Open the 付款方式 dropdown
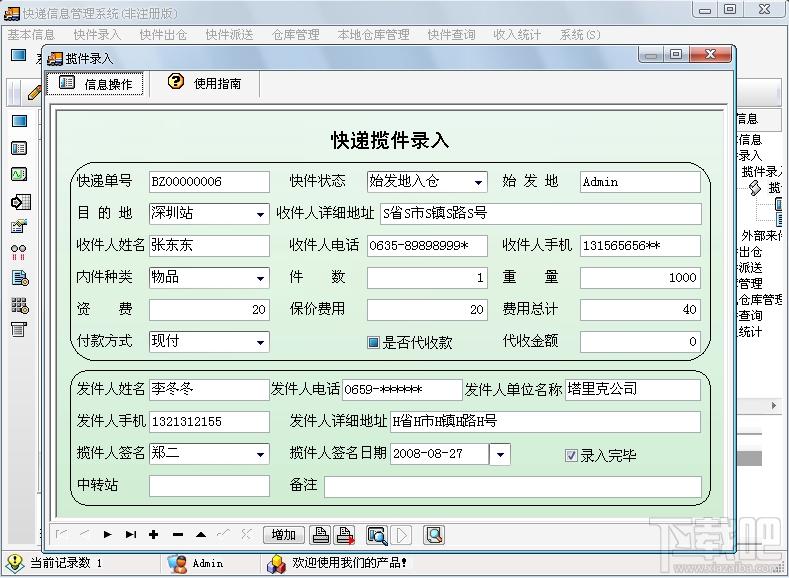This screenshot has height=578, width=789. 260,343
